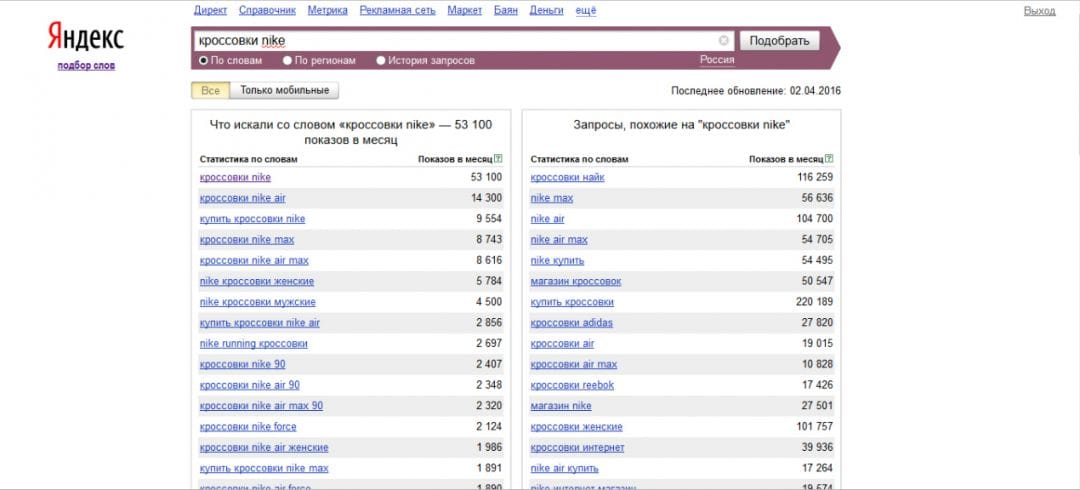Open the 'кроссовки nike max' keyword link
Image resolution: width=1080 pixels, height=490 pixels.
pos(247,240)
